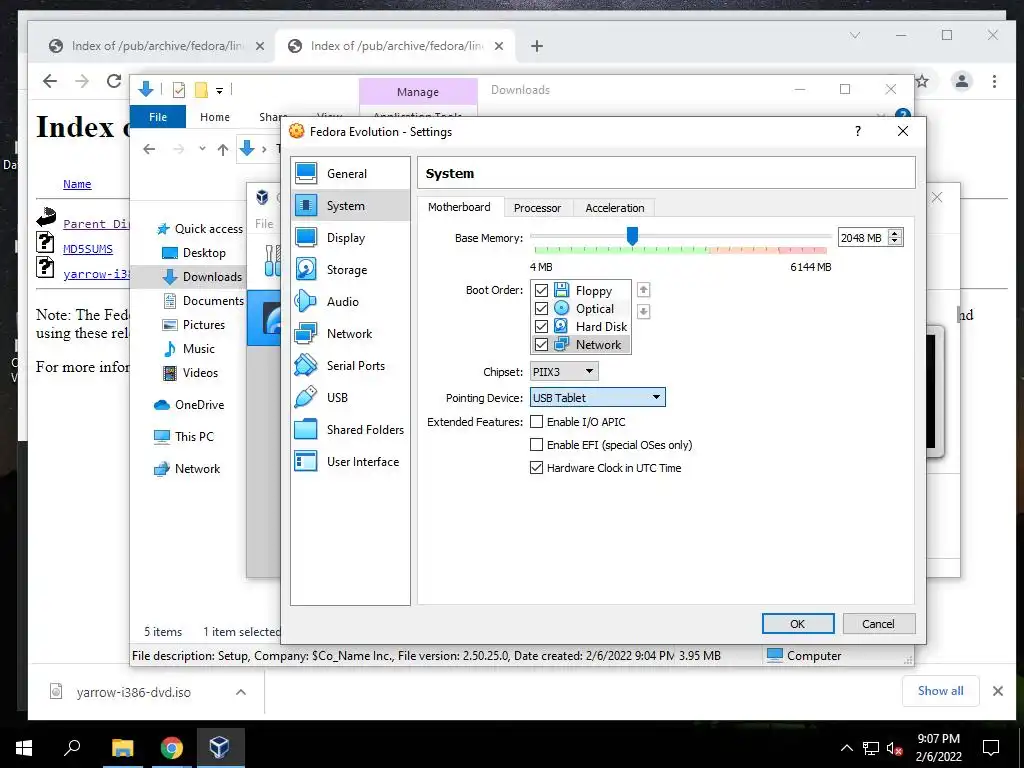Open the User Interface settings category
This screenshot has width=1024, height=768.
tap(350, 462)
